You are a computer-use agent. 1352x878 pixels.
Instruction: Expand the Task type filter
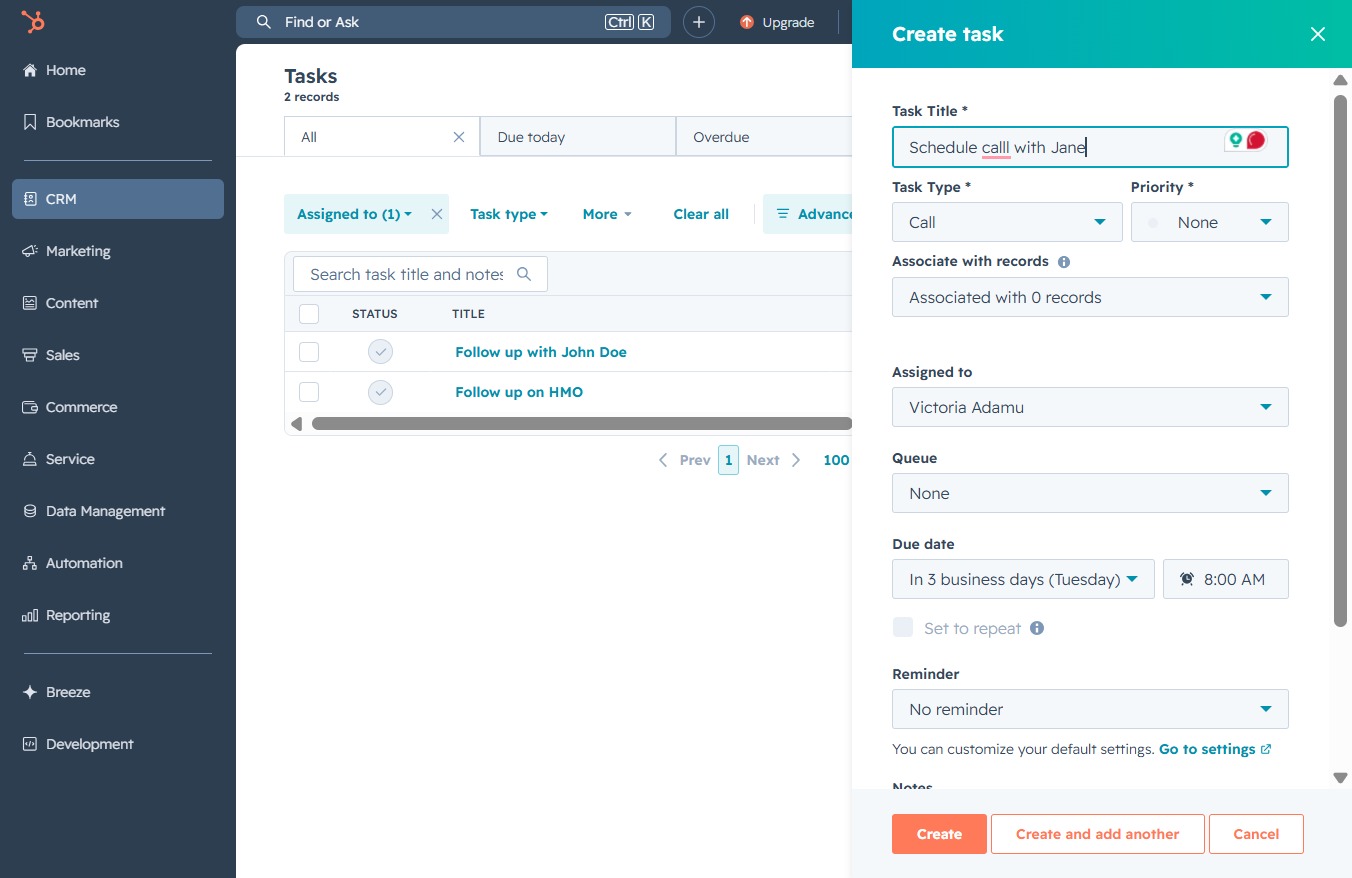click(508, 214)
